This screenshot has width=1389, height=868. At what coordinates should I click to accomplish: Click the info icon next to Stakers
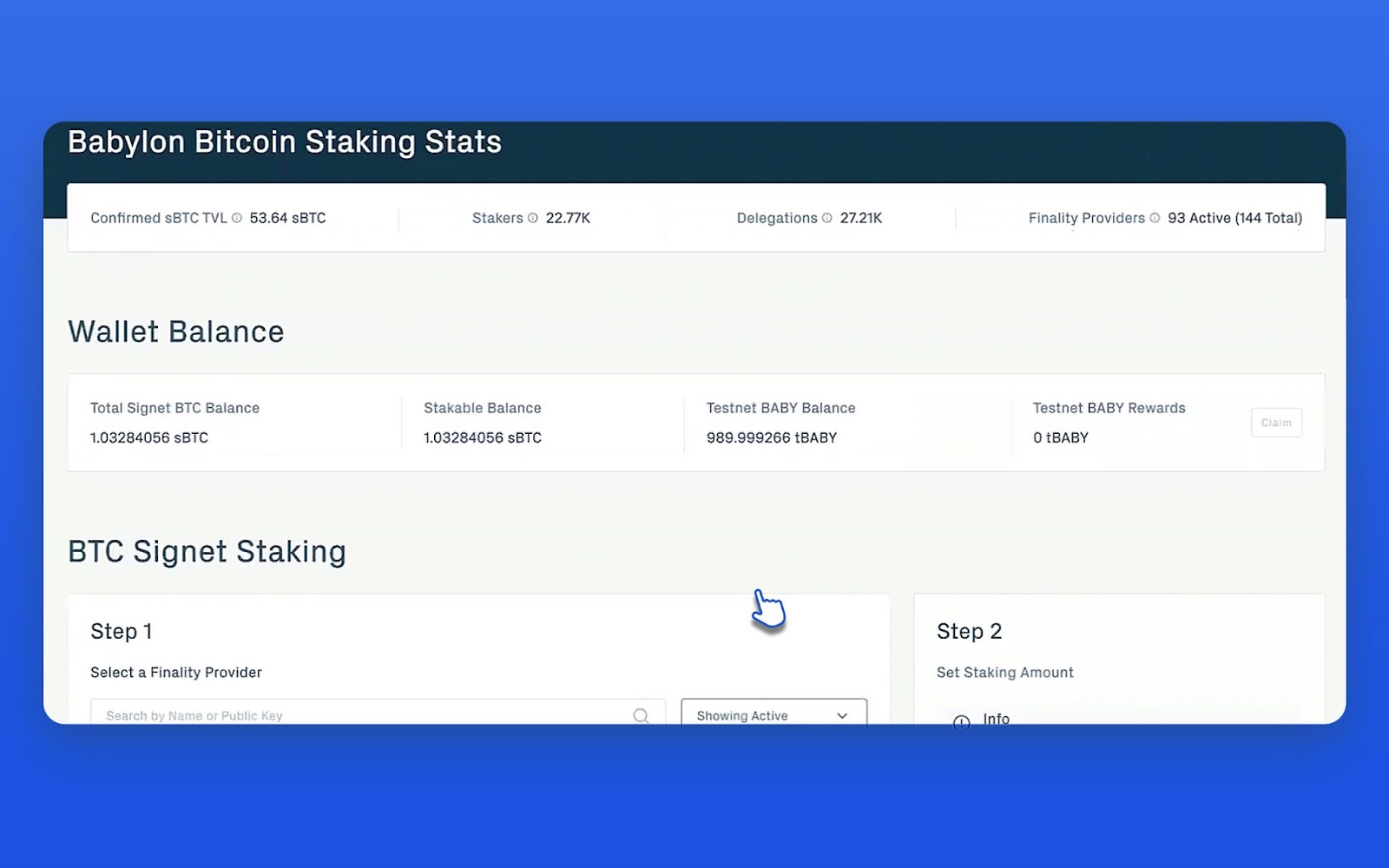pyautogui.click(x=532, y=218)
